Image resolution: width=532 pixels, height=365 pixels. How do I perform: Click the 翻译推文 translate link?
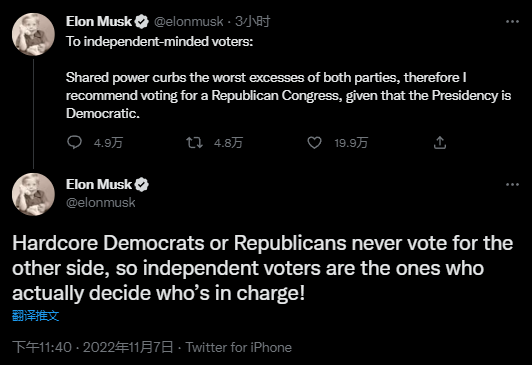(x=36, y=315)
